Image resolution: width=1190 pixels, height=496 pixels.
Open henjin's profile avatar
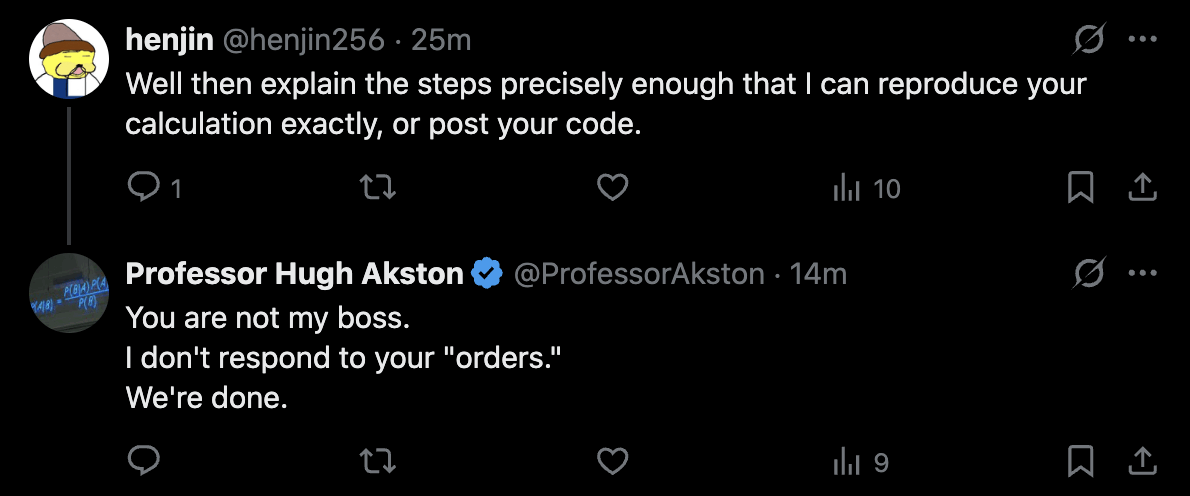pos(69,59)
